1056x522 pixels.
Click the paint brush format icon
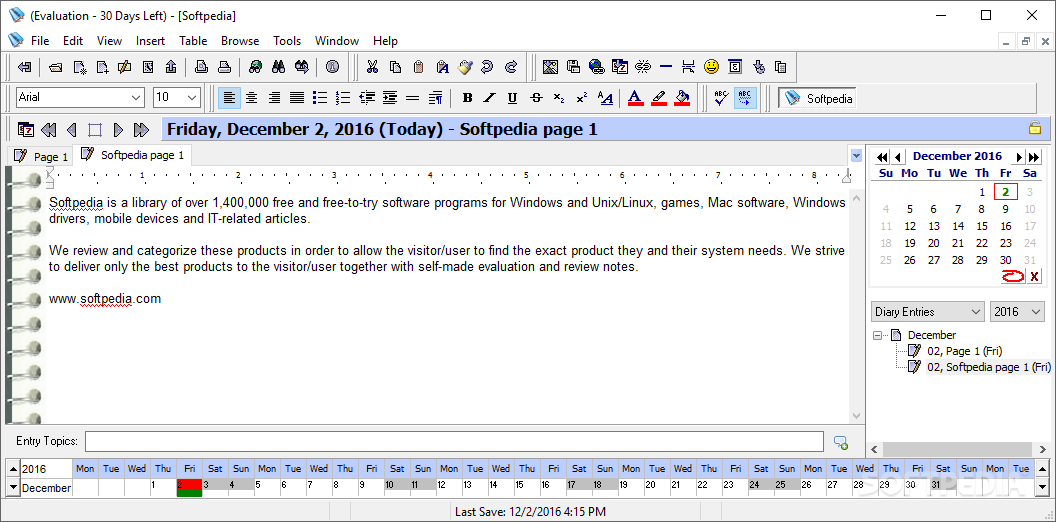coord(465,67)
